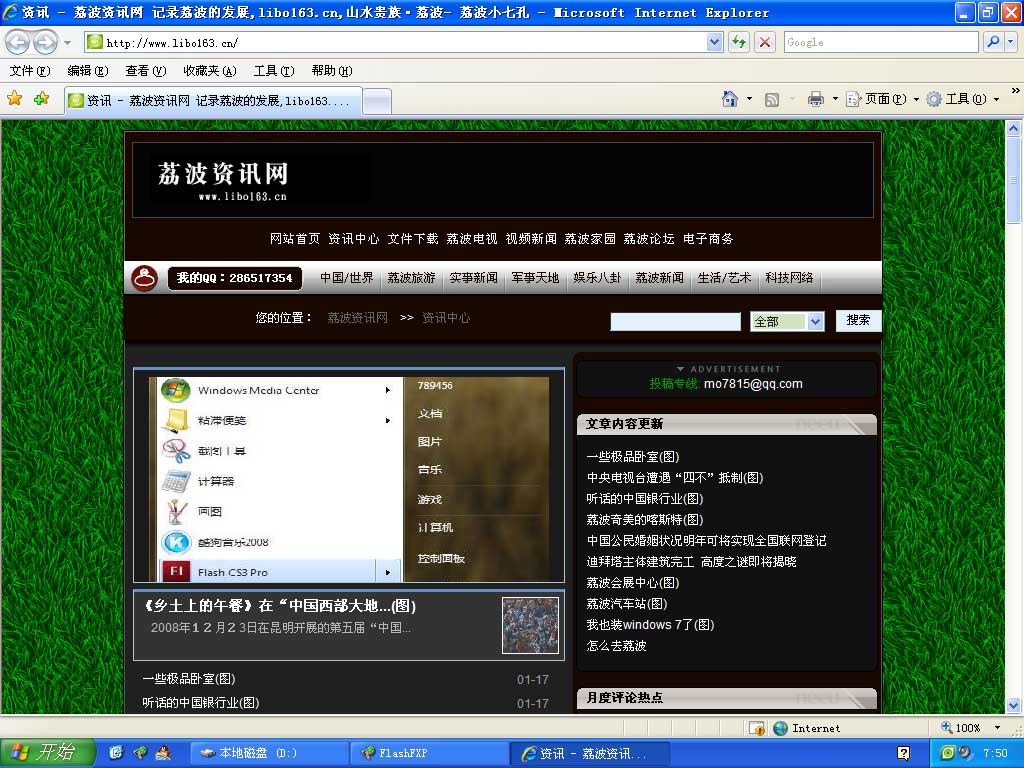Open the 荔波论坛 navigation link
Screen dimensions: 1024x768
pos(648,238)
